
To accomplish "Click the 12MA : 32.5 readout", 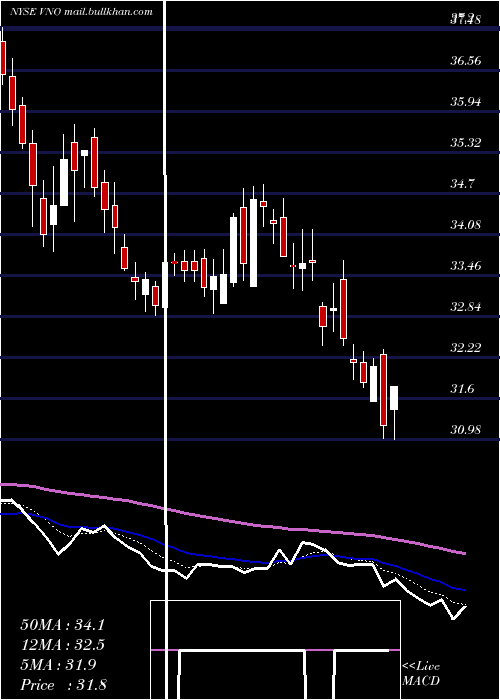I will tap(62, 645).
